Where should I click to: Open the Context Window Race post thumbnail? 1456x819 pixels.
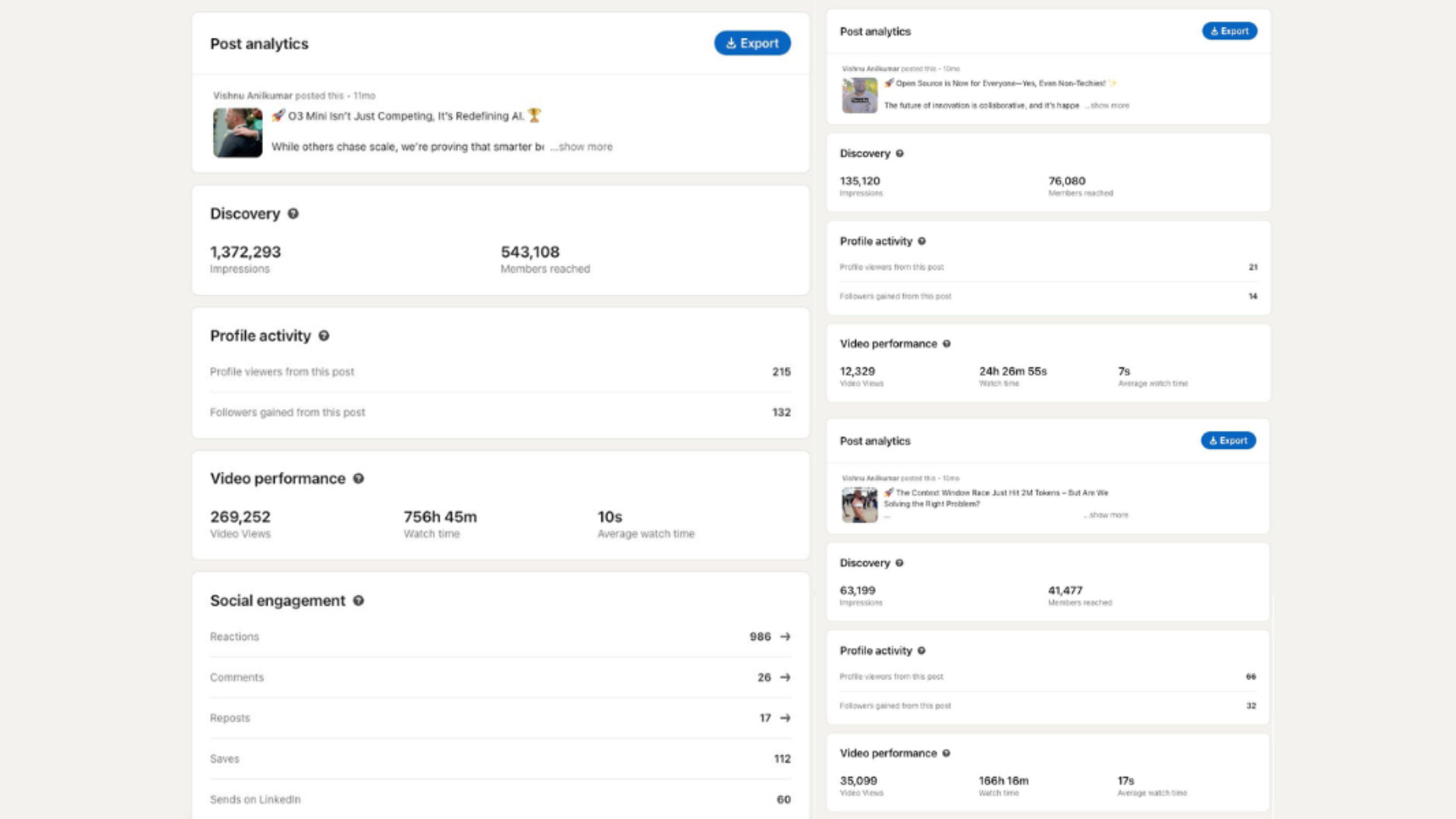coord(859,505)
